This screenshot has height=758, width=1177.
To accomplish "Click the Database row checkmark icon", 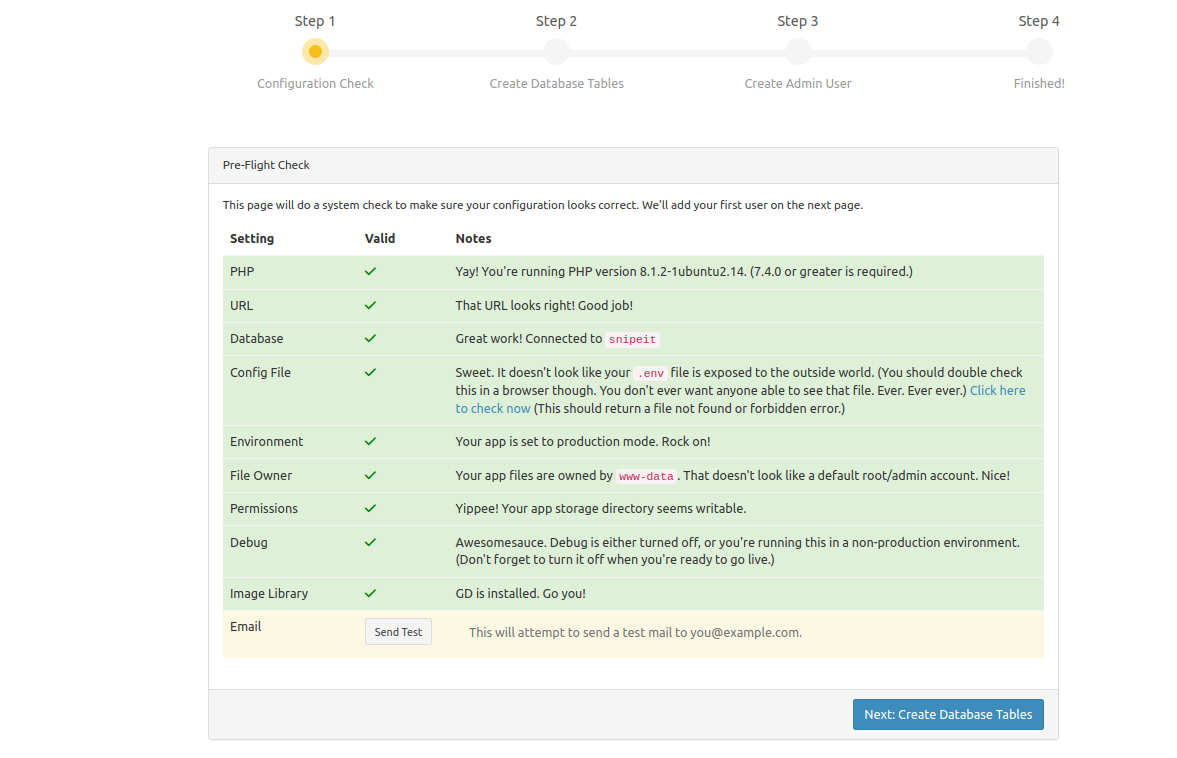I will (x=370, y=339).
